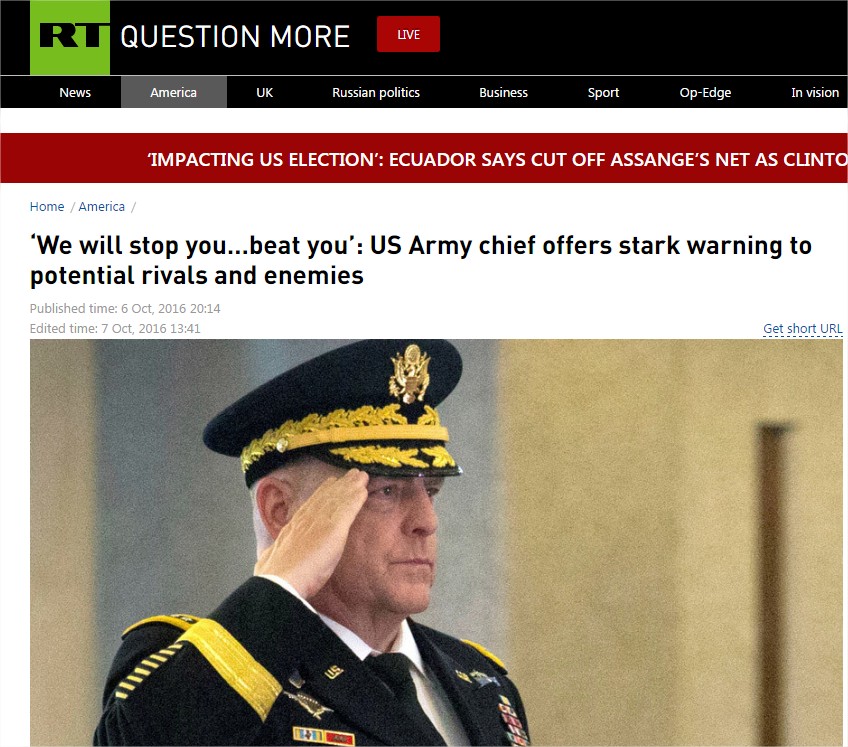Open the Sport section

pos(604,92)
